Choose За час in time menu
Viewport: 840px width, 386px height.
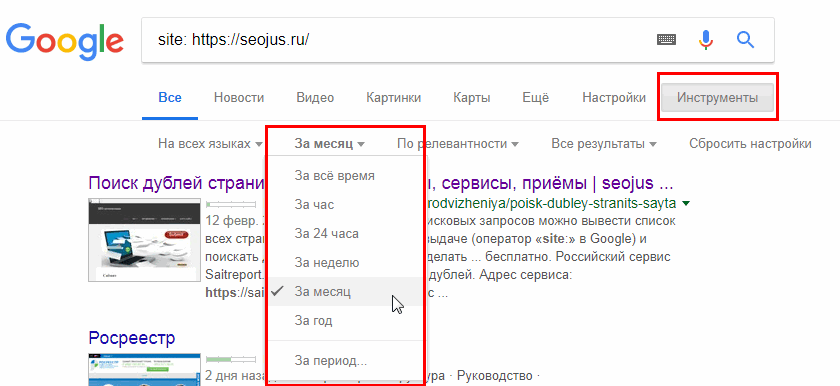point(346,205)
